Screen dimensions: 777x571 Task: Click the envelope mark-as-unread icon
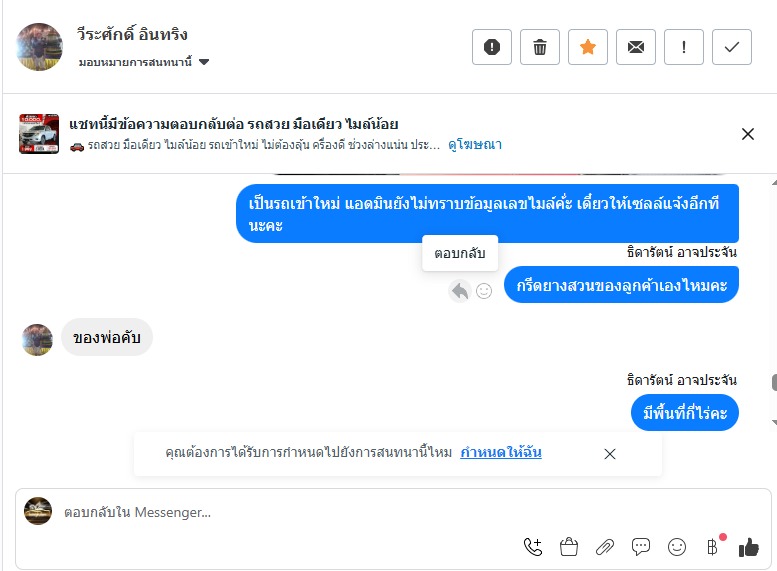click(x=636, y=47)
